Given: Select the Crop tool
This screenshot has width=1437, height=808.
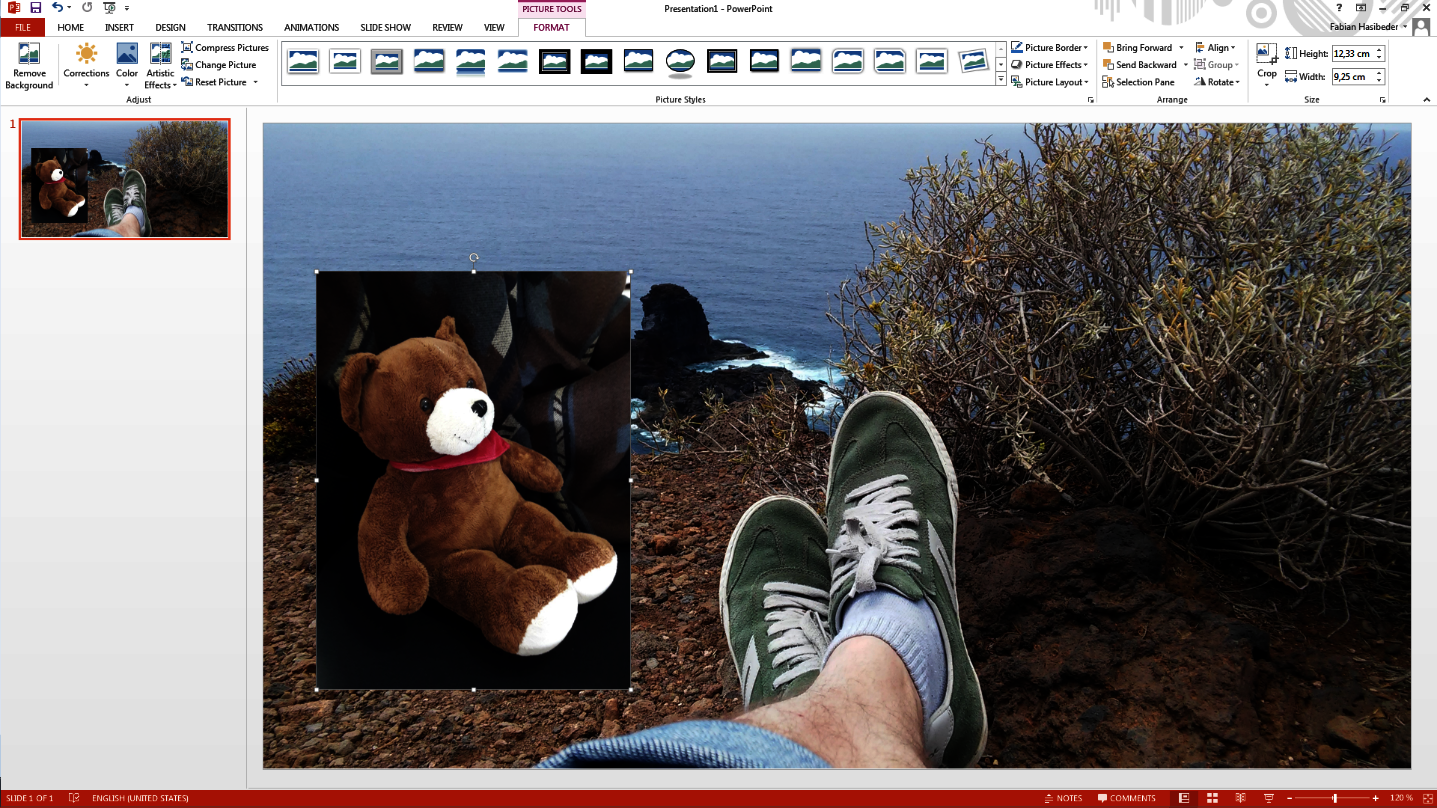Looking at the screenshot, I should pyautogui.click(x=1266, y=62).
